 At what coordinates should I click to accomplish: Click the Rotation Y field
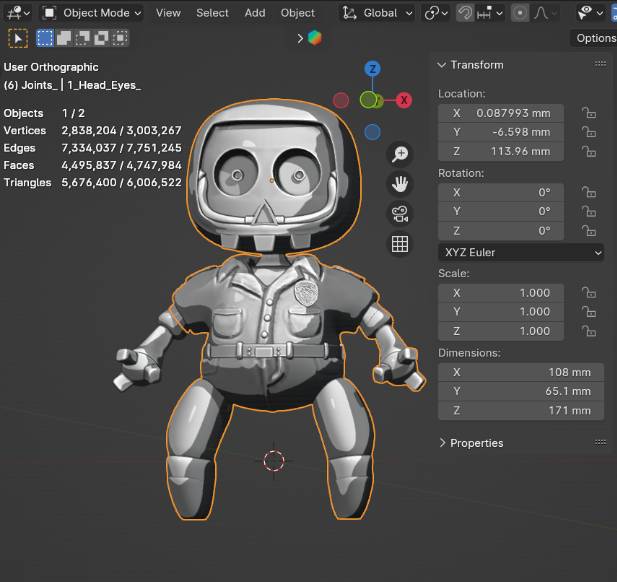coord(501,211)
